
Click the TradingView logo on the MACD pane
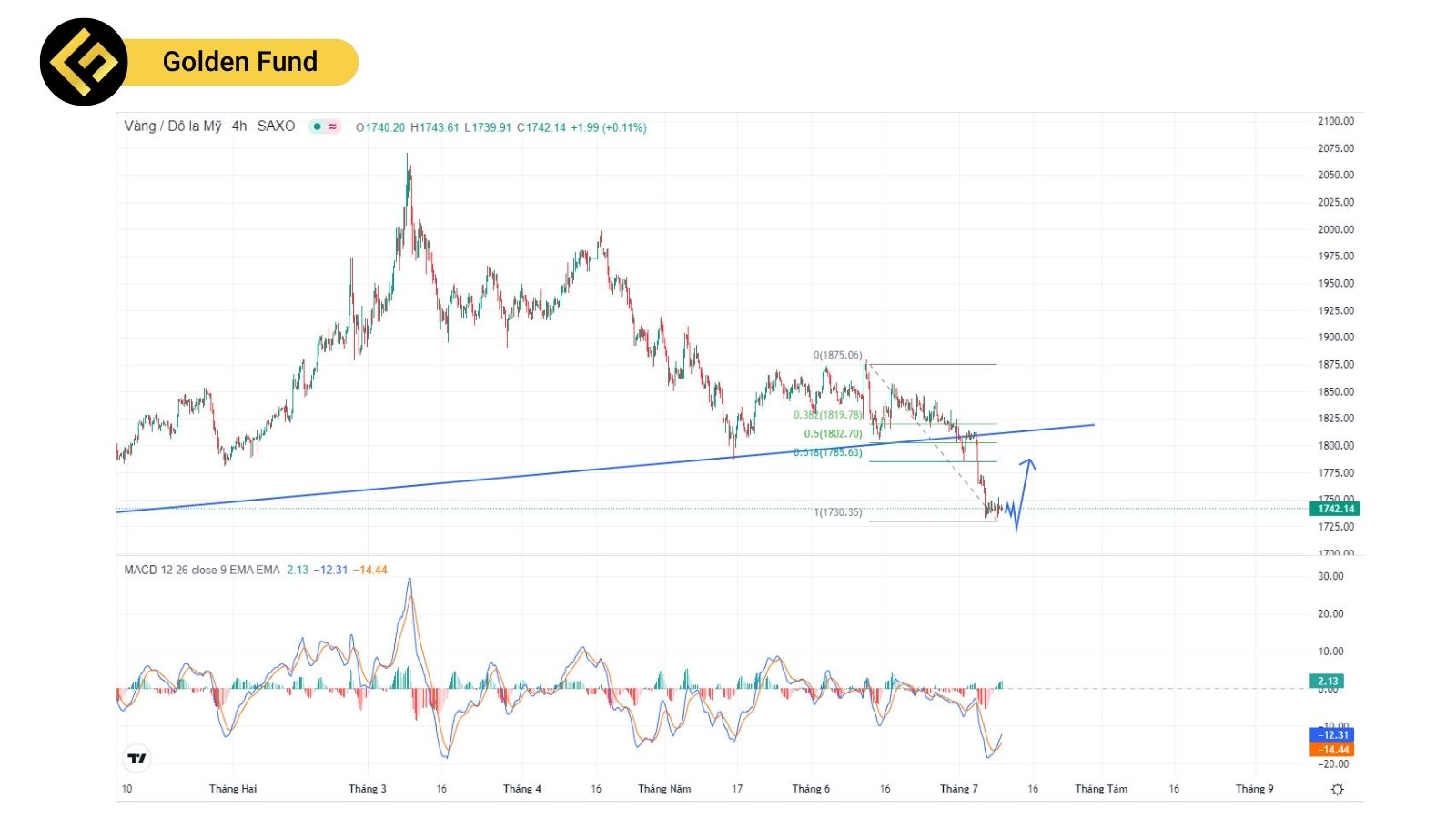[137, 758]
